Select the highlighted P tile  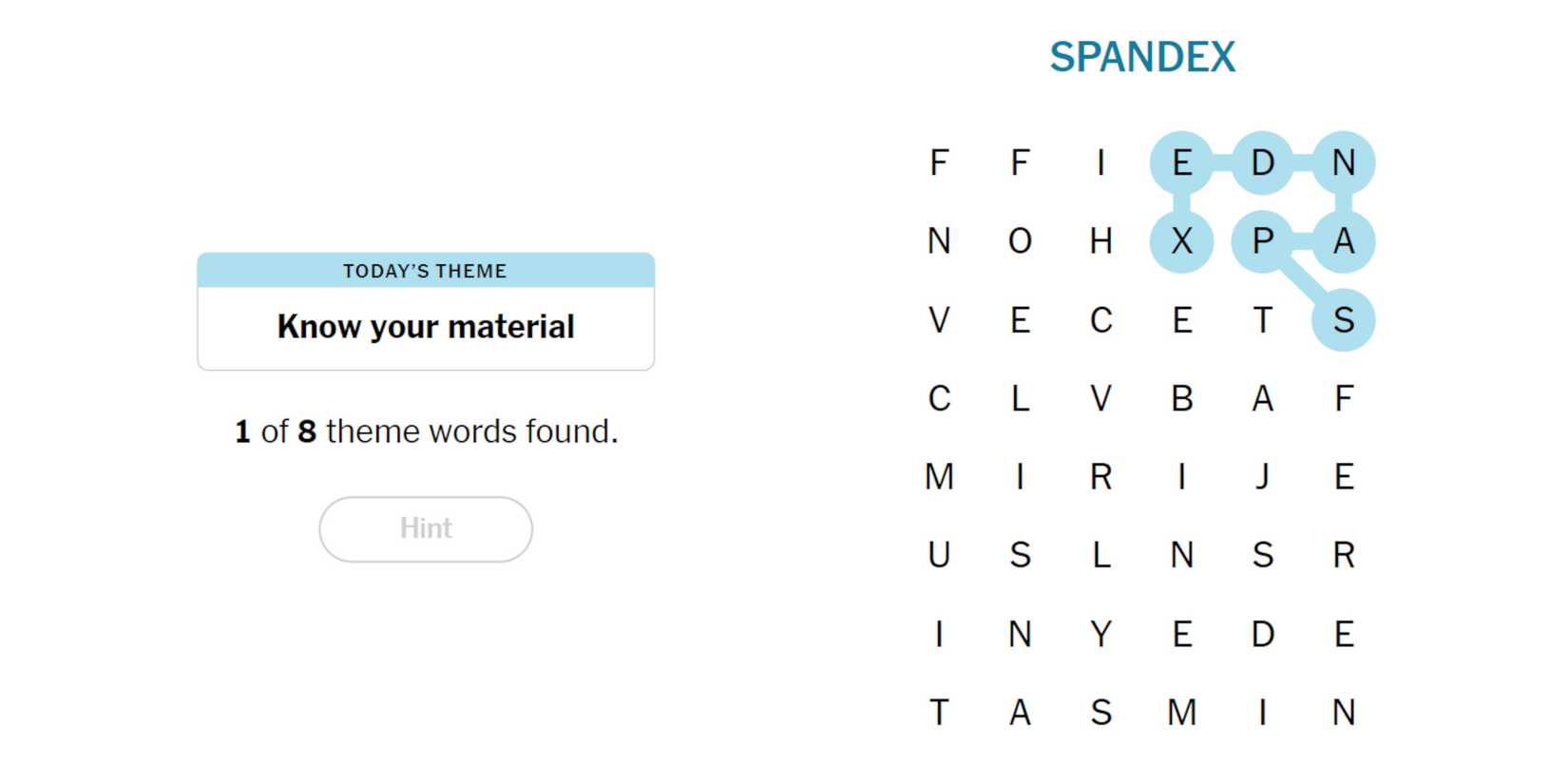[x=1262, y=241]
